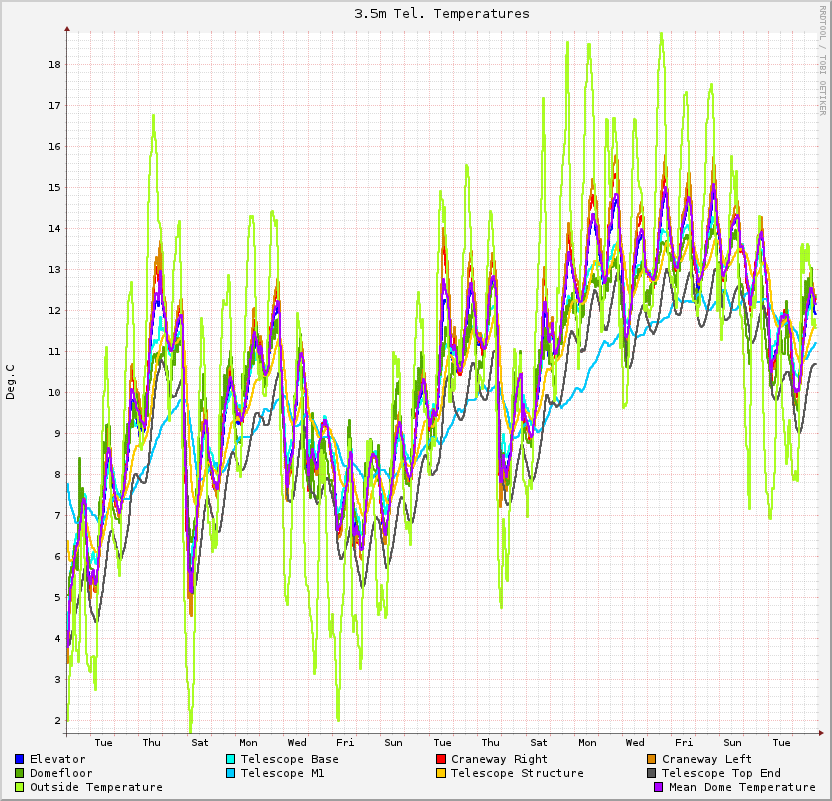Screen dimensions: 832x801
Task: Select the orange Craneway Left color box
Action: pos(652,759)
